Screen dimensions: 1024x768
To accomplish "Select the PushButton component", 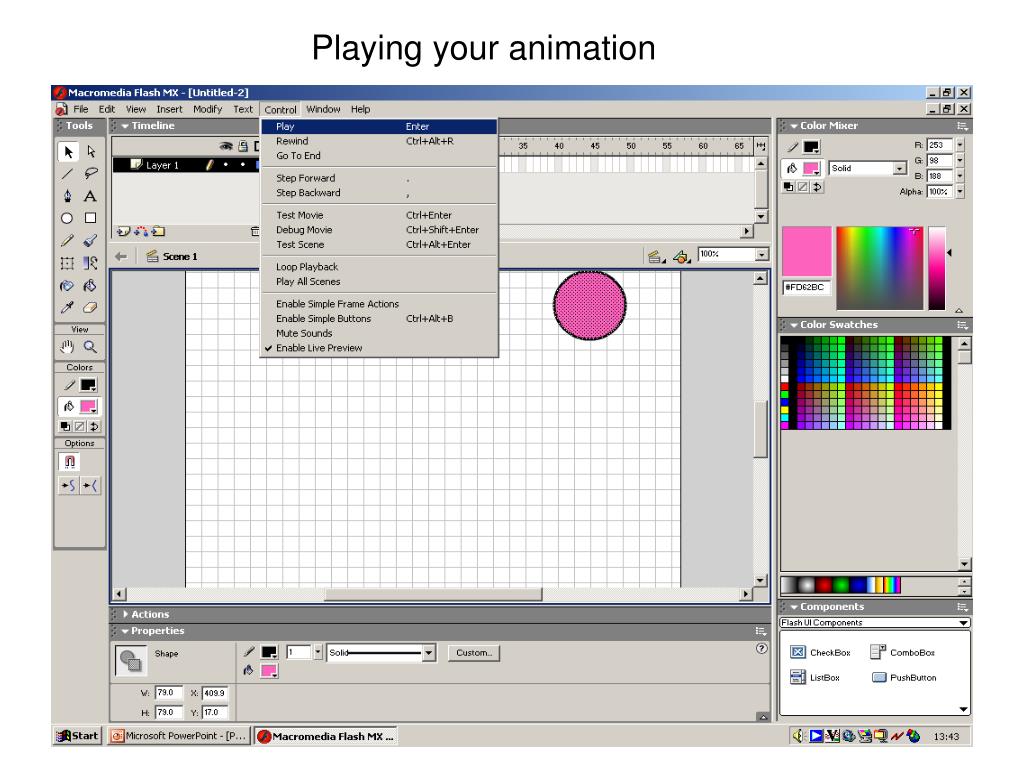I will (904, 678).
